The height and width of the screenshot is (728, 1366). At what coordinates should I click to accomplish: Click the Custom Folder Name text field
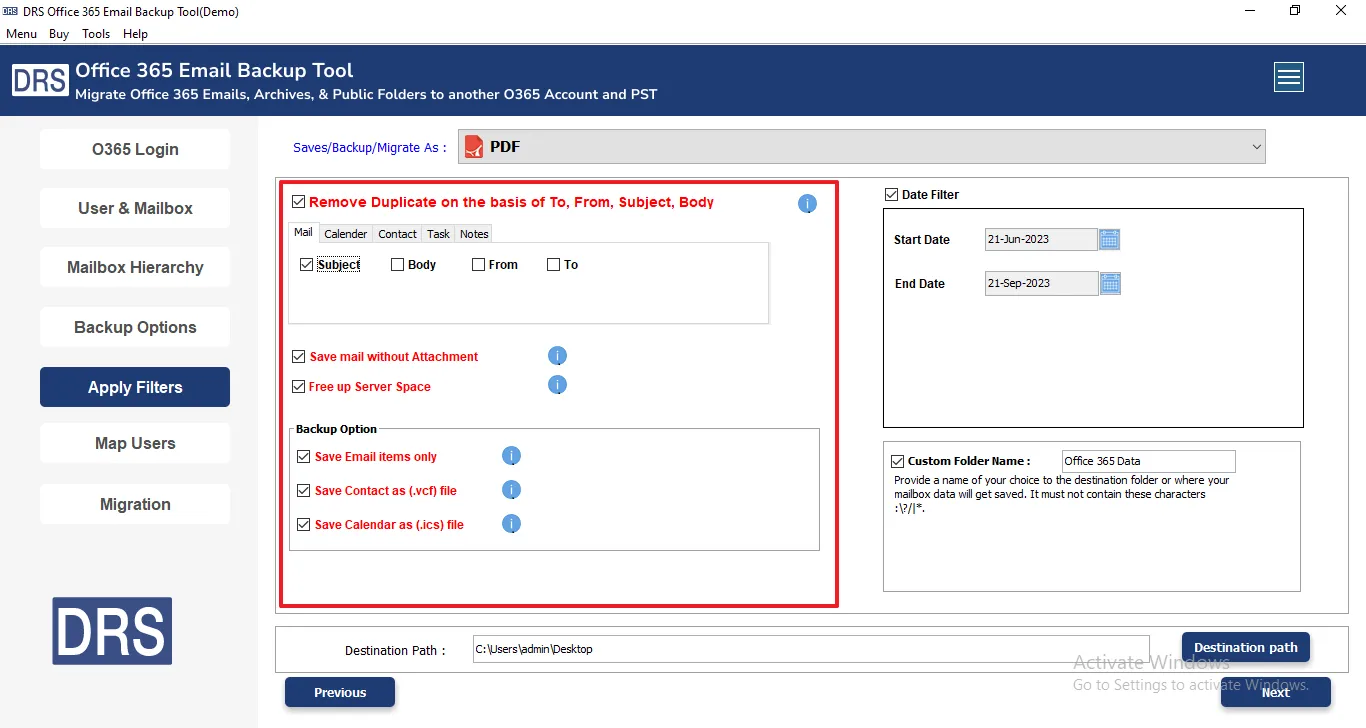click(1148, 461)
